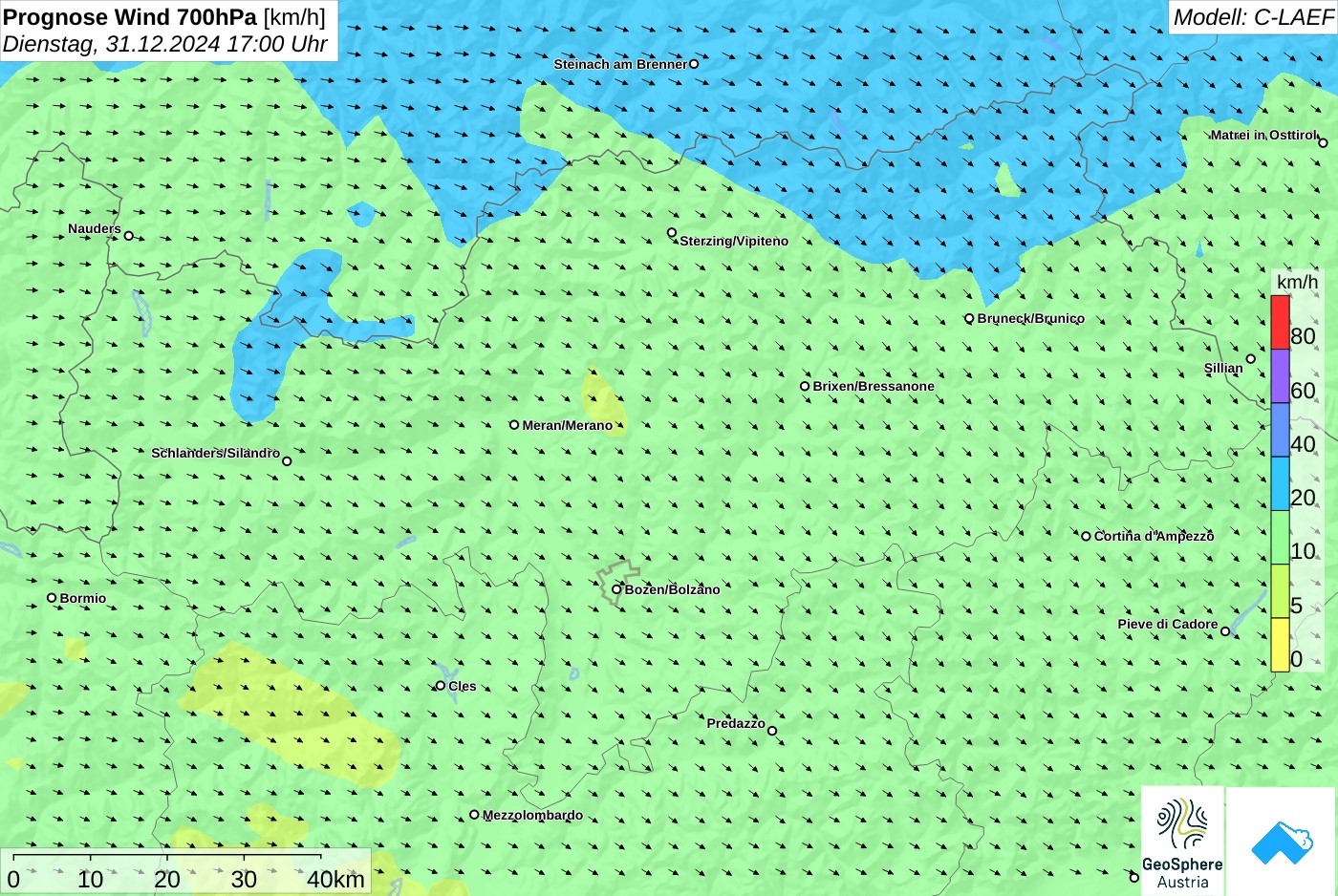Image resolution: width=1338 pixels, height=896 pixels.
Task: Click the Nauders location marker
Action: click(x=129, y=236)
